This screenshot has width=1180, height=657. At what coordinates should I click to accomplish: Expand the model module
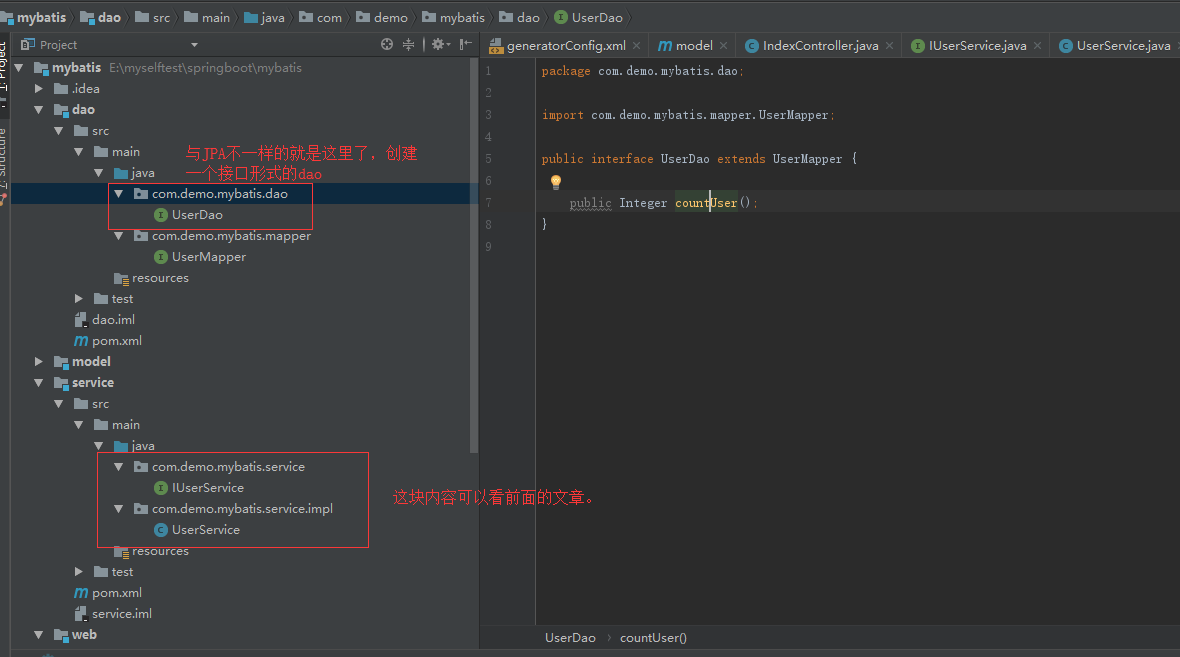coord(38,362)
